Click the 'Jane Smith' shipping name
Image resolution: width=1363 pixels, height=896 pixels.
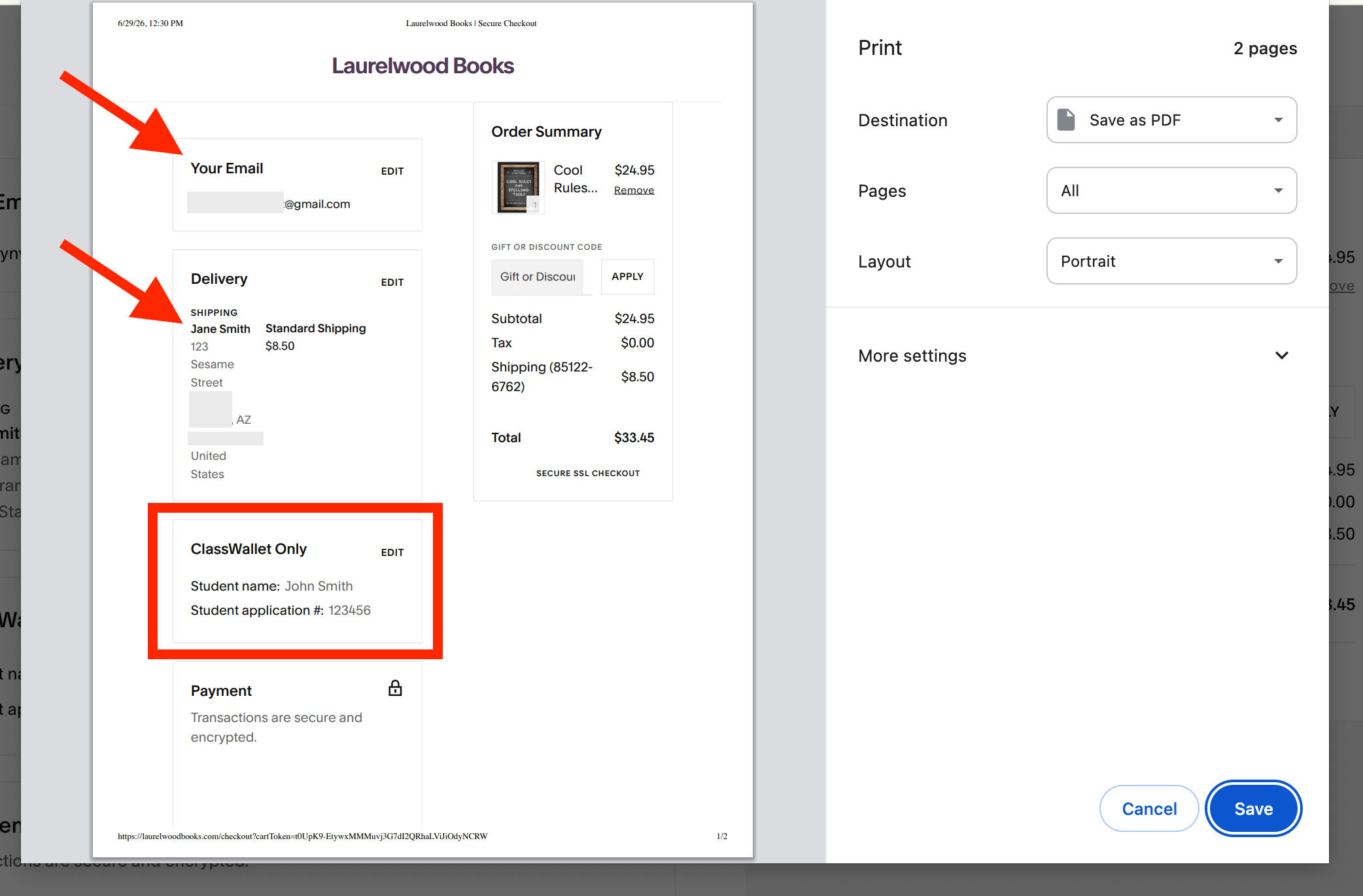tap(220, 329)
